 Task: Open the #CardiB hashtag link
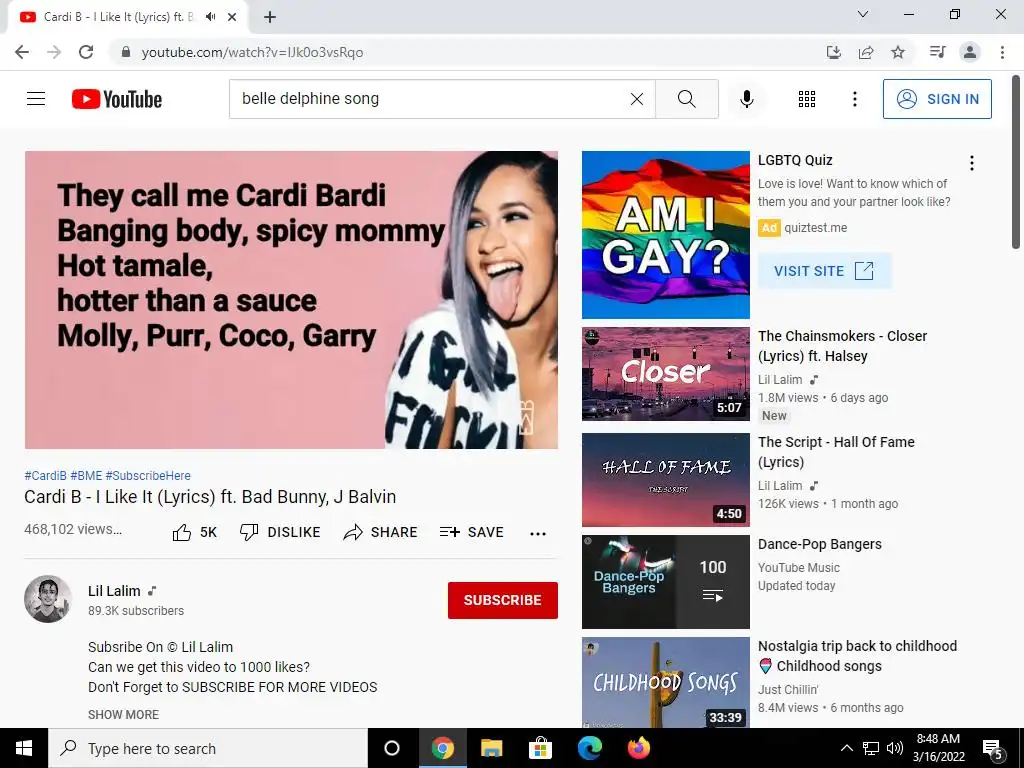(45, 475)
